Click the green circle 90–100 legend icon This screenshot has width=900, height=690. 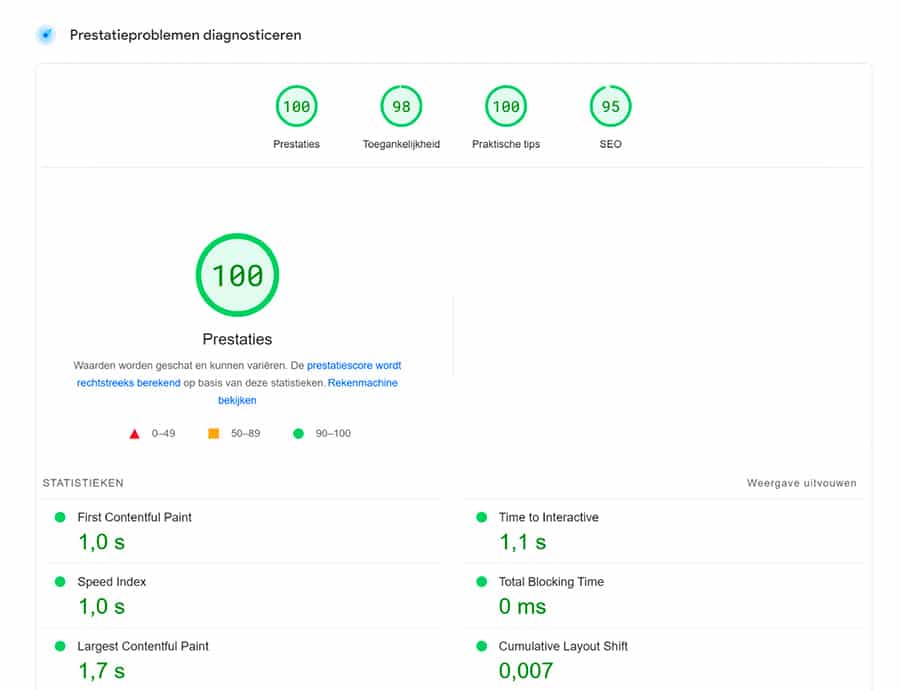pyautogui.click(x=298, y=434)
